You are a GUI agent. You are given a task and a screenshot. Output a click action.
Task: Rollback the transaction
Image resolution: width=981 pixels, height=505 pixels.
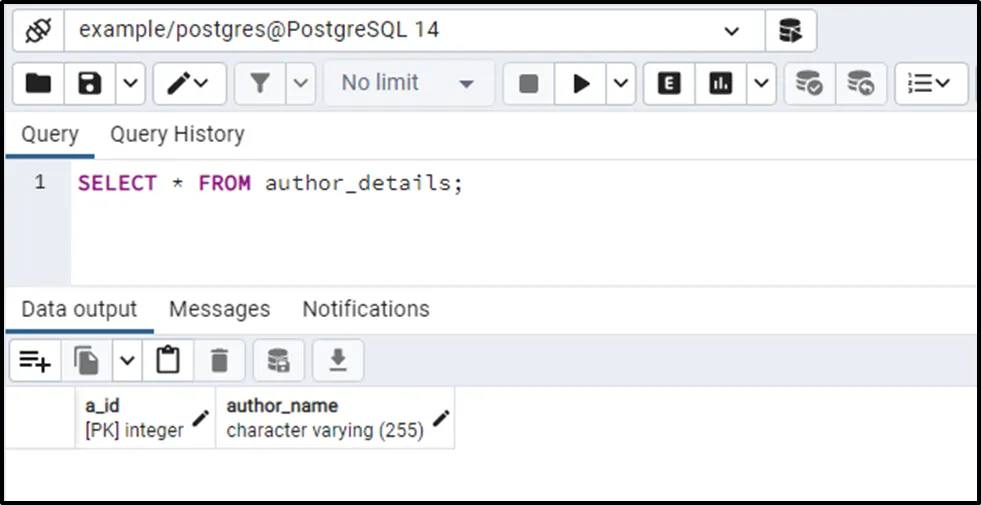click(860, 84)
